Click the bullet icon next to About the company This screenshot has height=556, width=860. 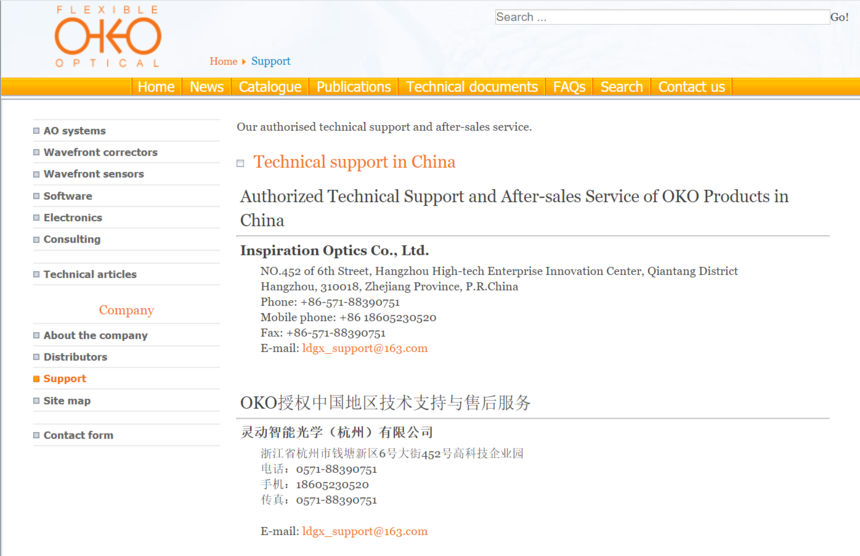36,335
